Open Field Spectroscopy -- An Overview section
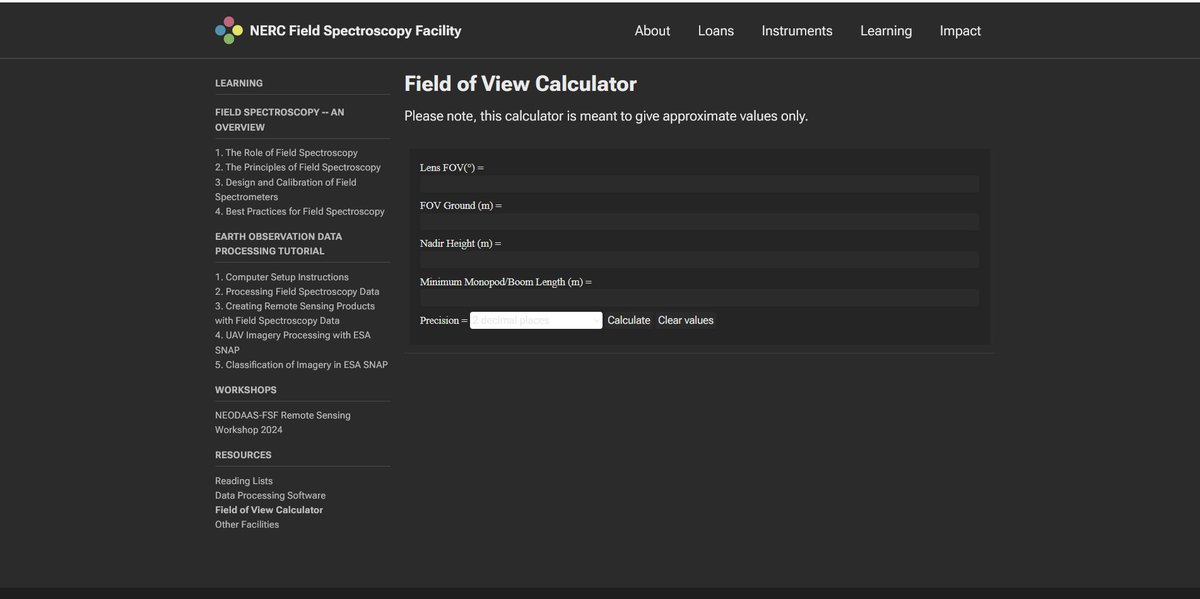This screenshot has height=599, width=1200. coord(280,120)
